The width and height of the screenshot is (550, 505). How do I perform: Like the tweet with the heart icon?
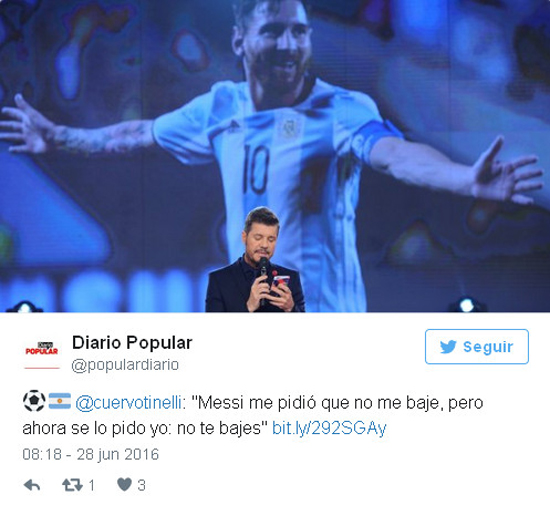[124, 485]
